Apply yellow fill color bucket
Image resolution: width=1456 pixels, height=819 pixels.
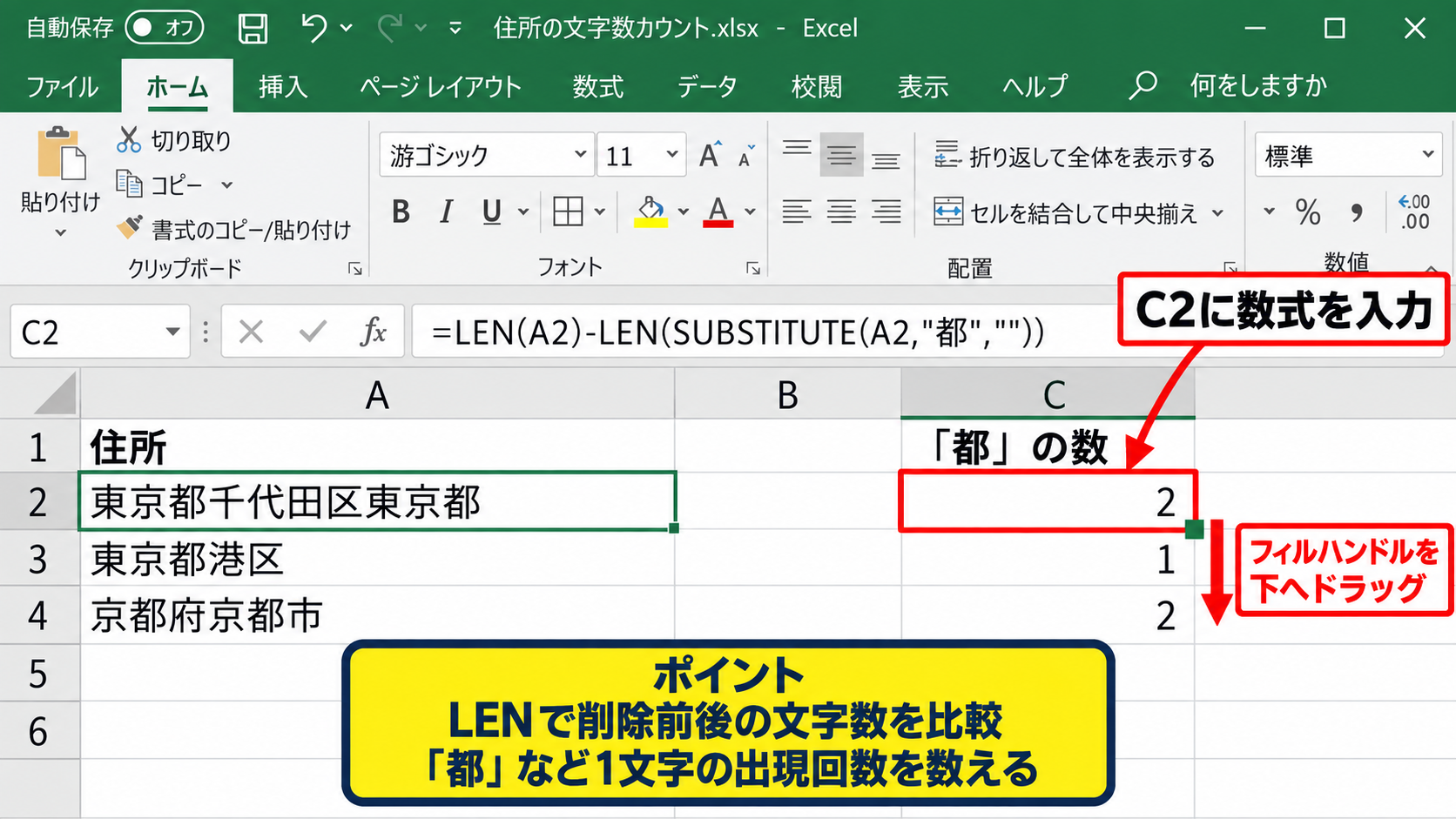coord(650,211)
